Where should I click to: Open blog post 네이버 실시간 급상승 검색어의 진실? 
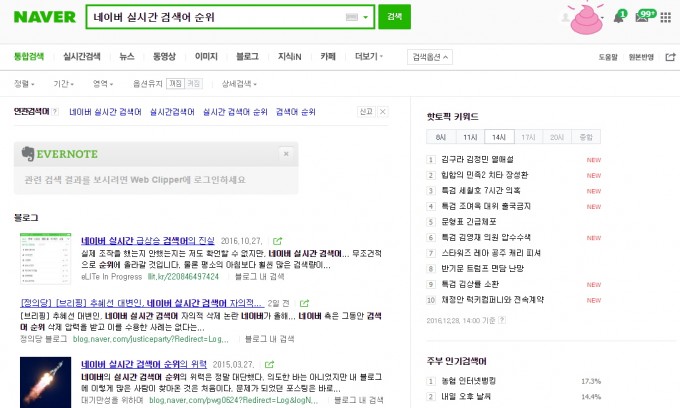[148, 241]
